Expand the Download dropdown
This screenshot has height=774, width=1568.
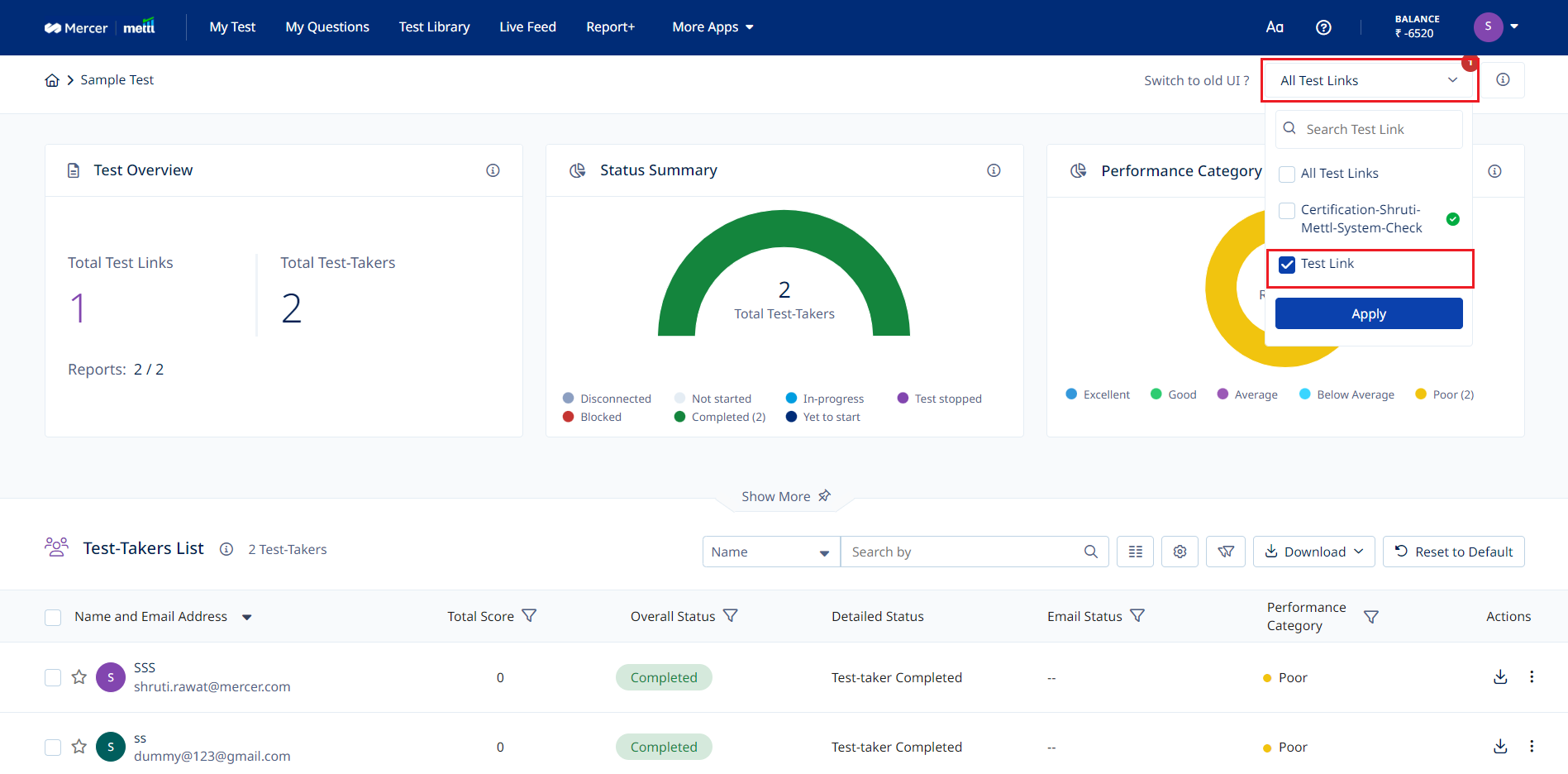(x=1314, y=552)
